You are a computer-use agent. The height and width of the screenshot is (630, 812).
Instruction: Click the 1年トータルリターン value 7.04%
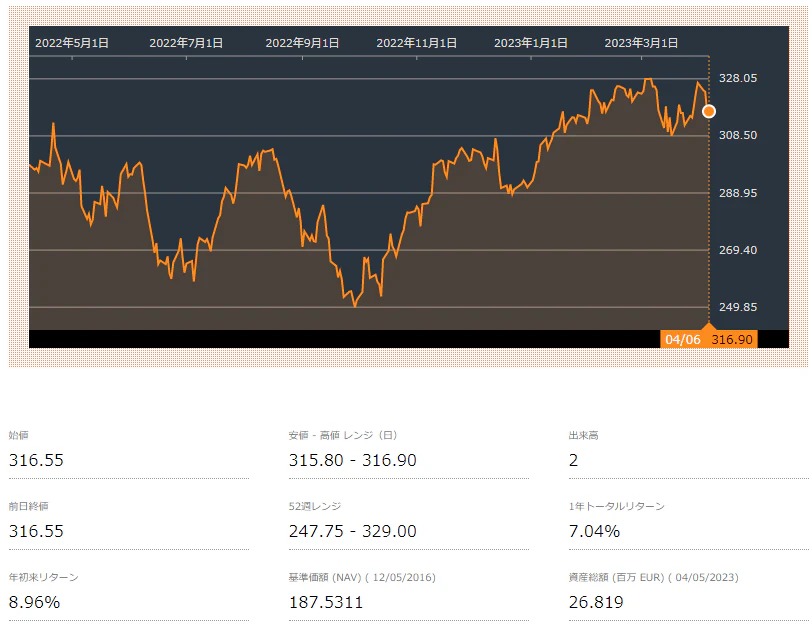click(594, 531)
